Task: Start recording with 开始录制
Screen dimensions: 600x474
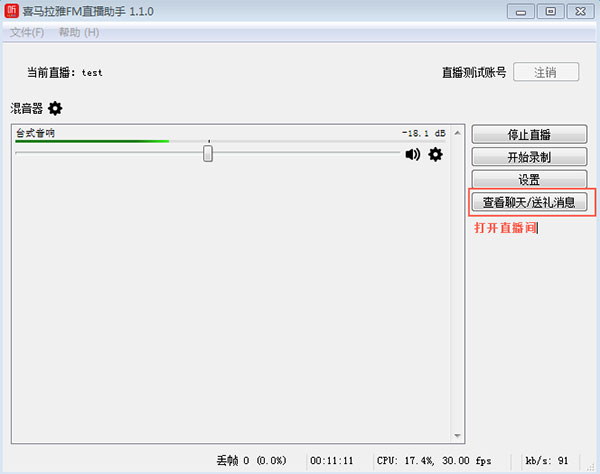Action: (x=529, y=157)
